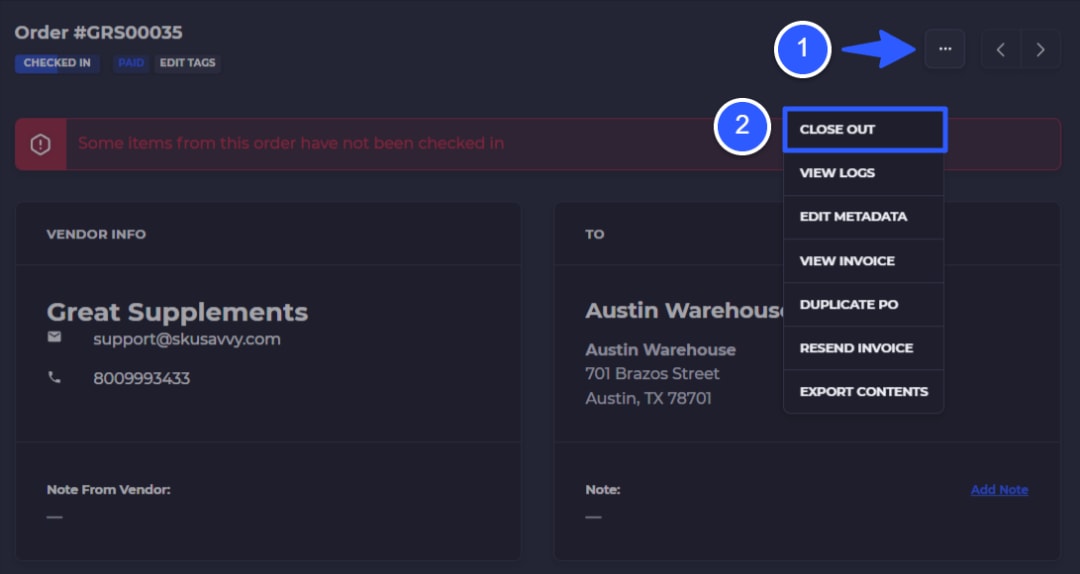Click the support@skusavvy.com email address
Viewport: 1080px width, 574px height.
[x=187, y=339]
